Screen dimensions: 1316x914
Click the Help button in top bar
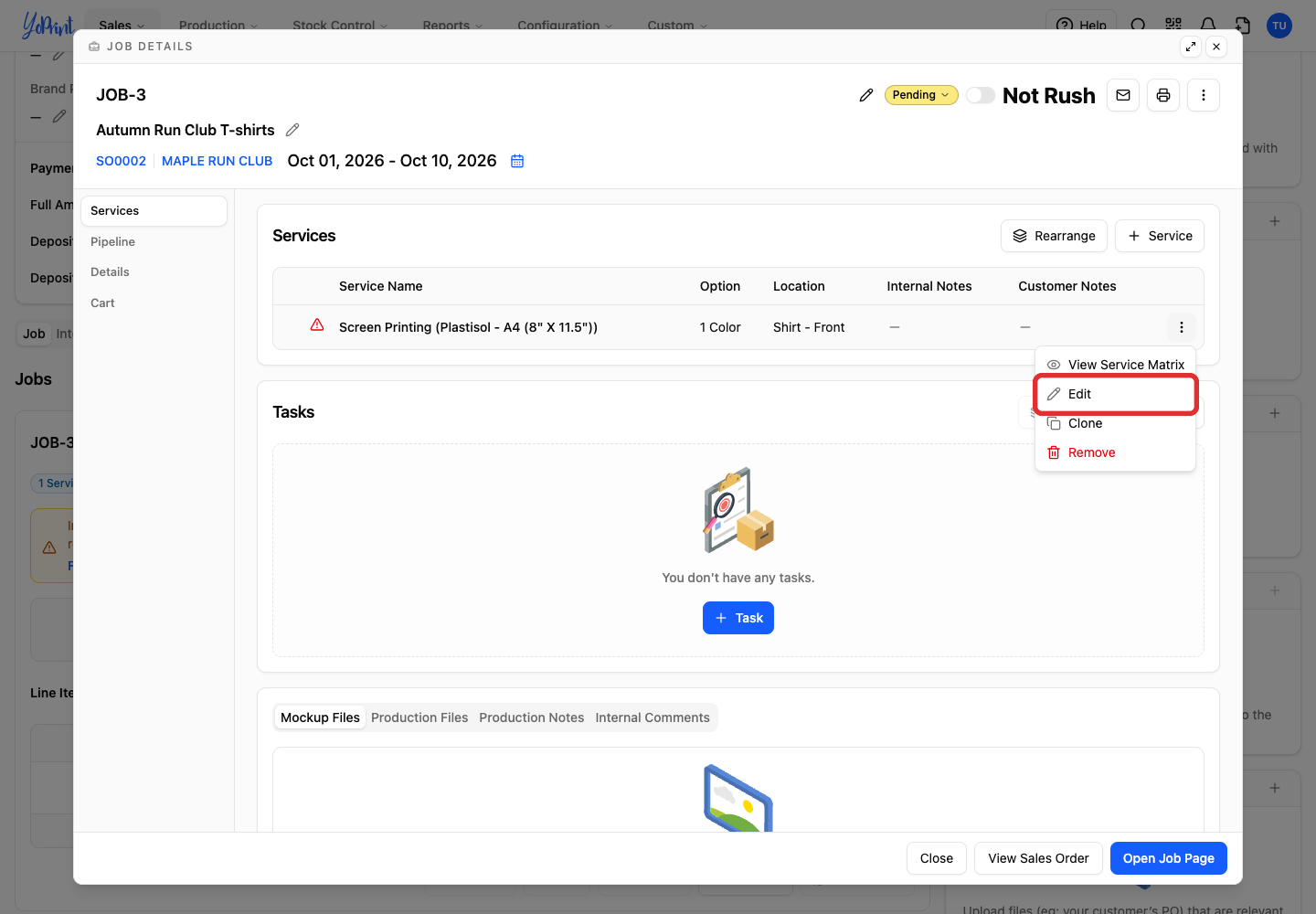(1081, 26)
